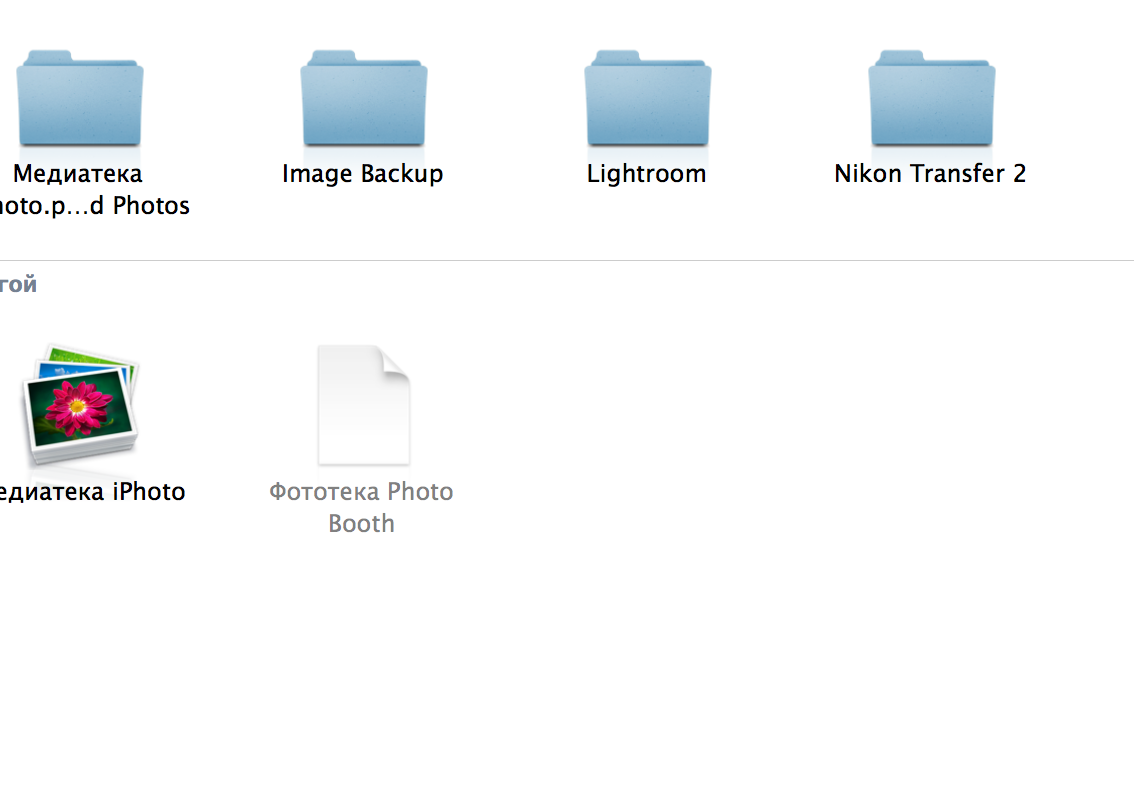Select the Image Backup folder icon
Screen dimensions: 1134x808
(x=364, y=98)
